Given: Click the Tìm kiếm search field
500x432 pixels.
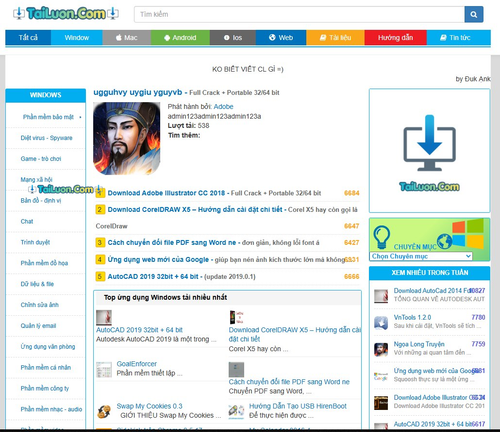Looking at the screenshot, I should [299, 14].
